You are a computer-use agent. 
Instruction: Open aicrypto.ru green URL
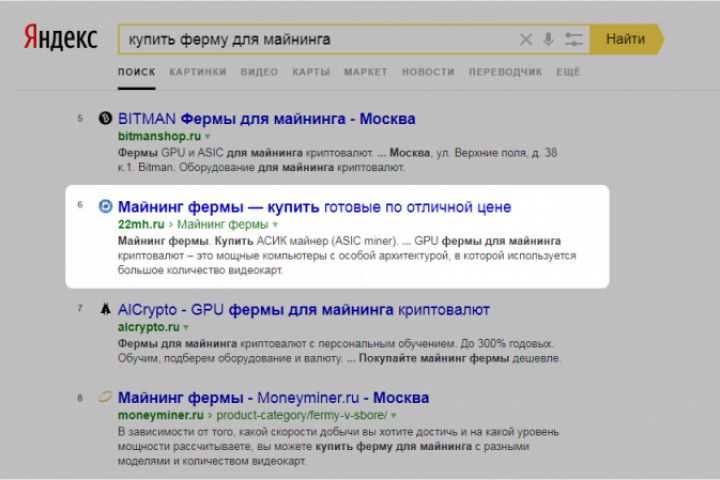coord(149,327)
